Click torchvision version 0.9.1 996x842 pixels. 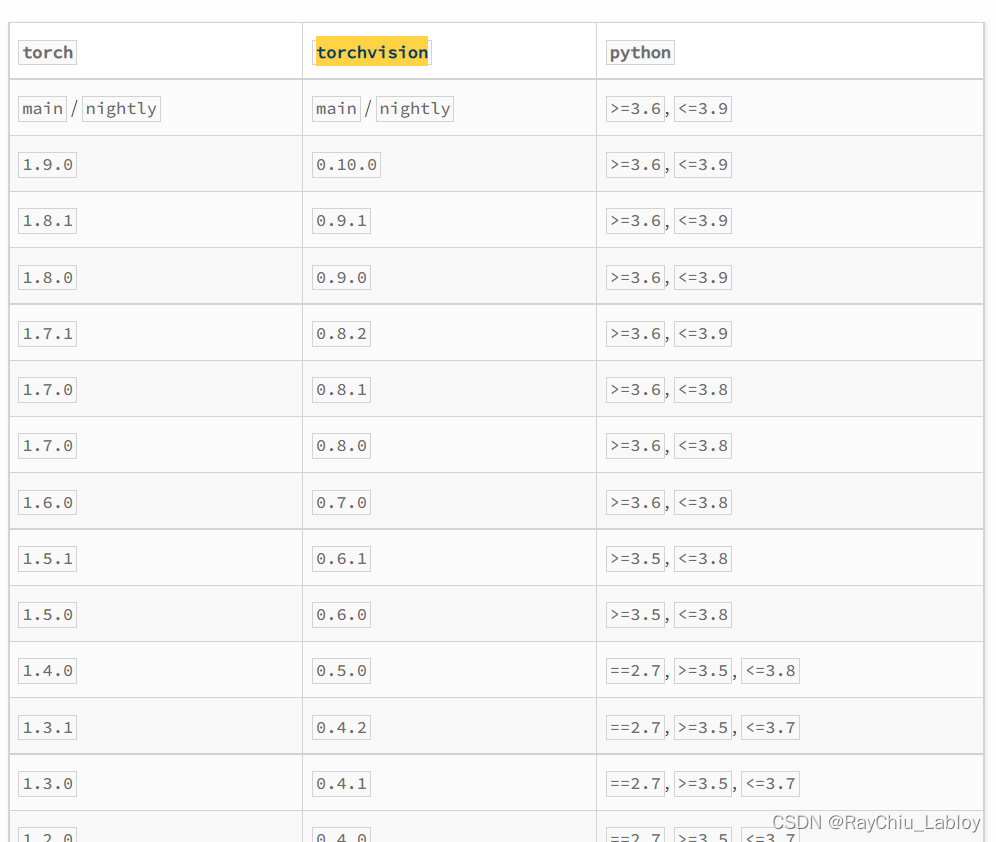click(341, 221)
